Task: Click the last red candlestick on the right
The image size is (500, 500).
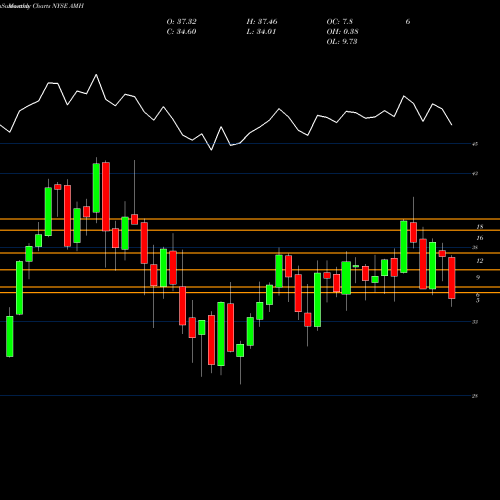Action: point(452,278)
